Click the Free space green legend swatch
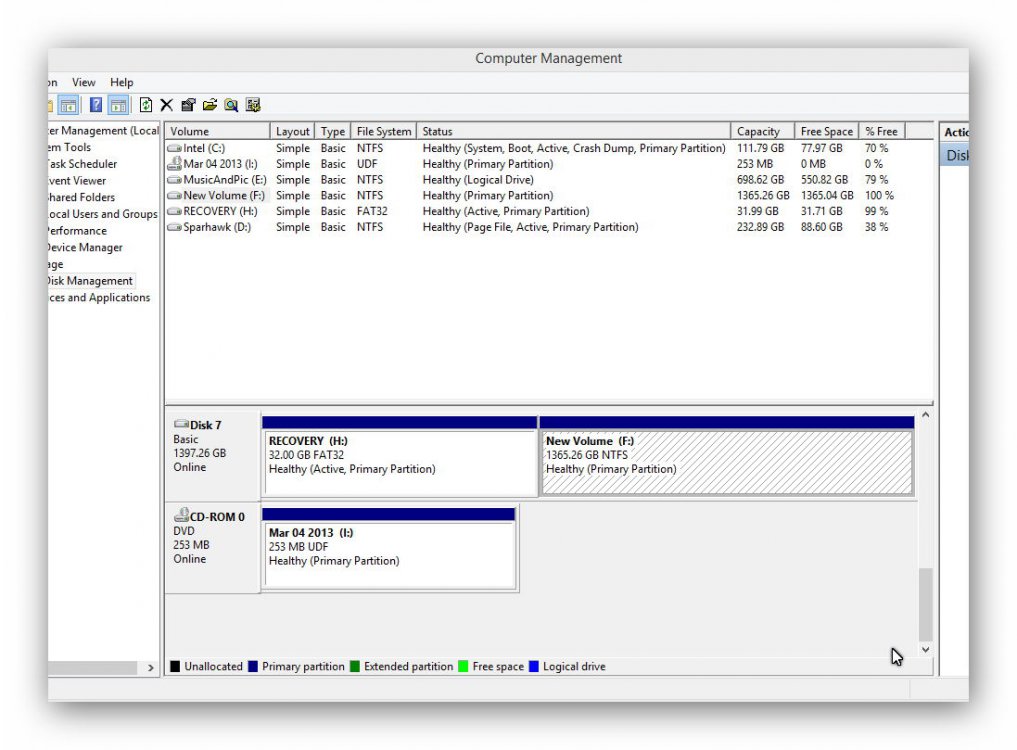The width and height of the screenshot is (1017, 750). point(463,666)
